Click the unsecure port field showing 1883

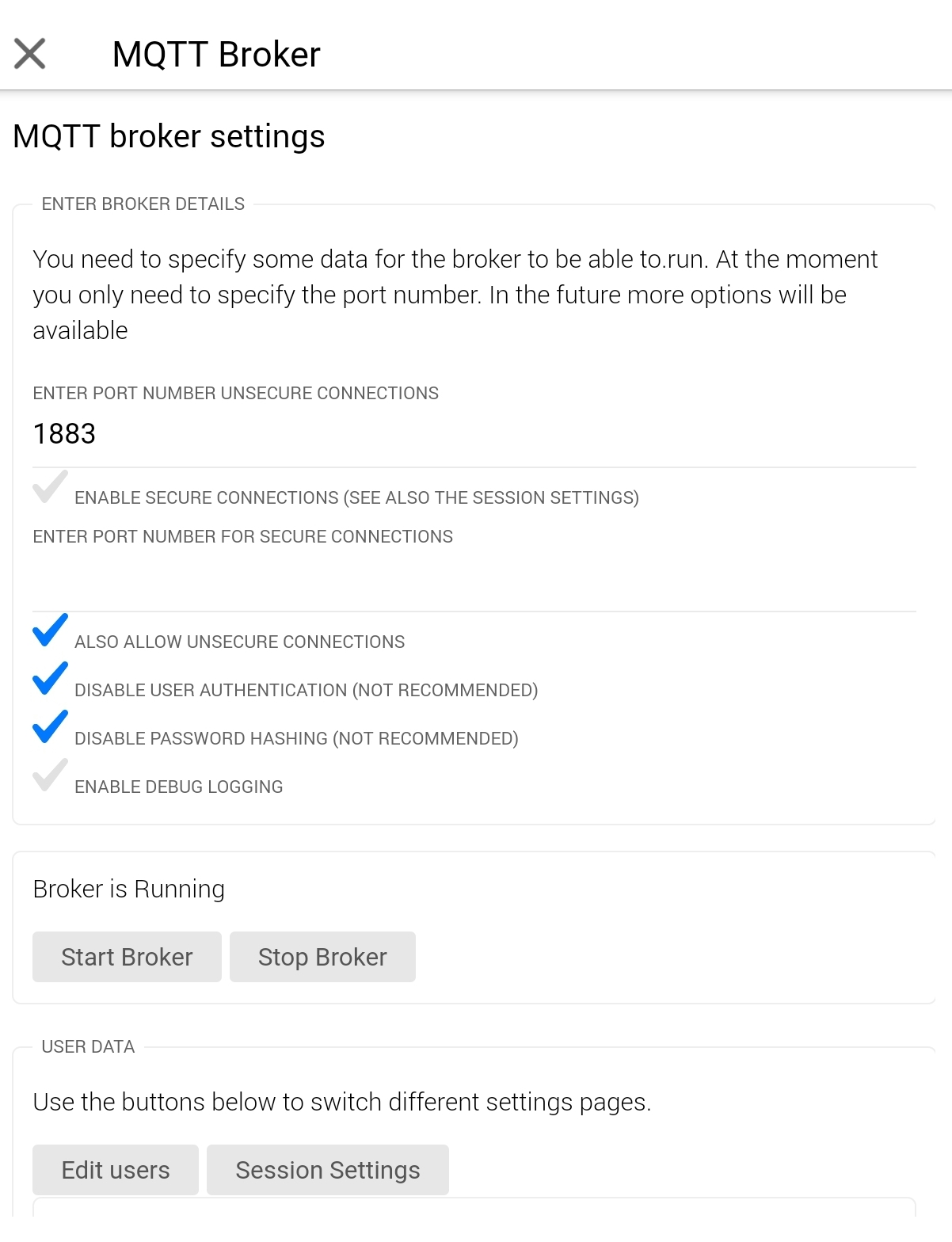coord(474,434)
